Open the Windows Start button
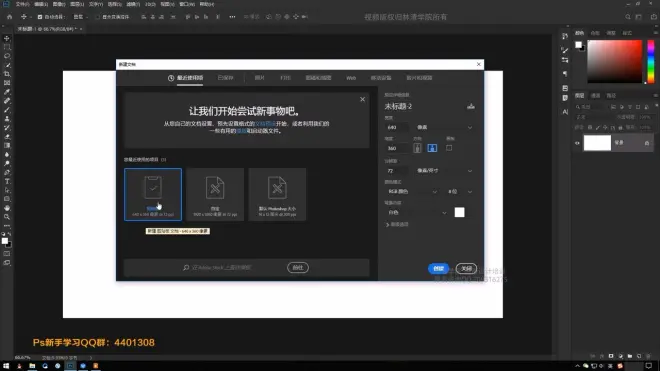 [x=6, y=366]
